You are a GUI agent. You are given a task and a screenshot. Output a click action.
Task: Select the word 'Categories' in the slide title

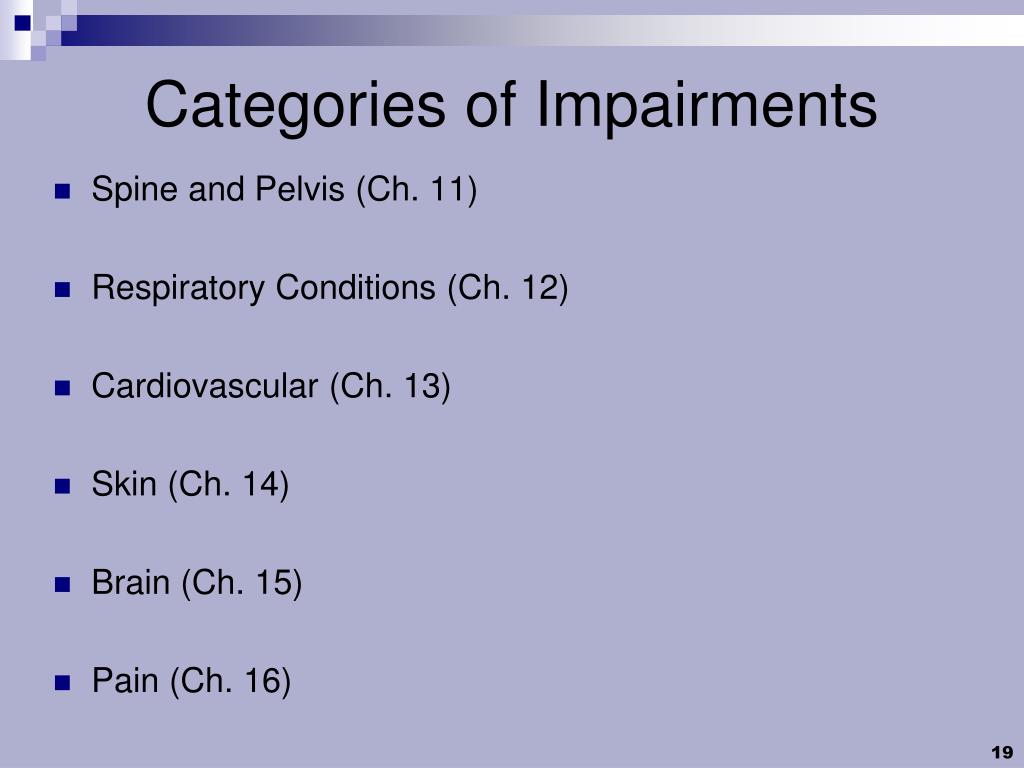point(296,107)
